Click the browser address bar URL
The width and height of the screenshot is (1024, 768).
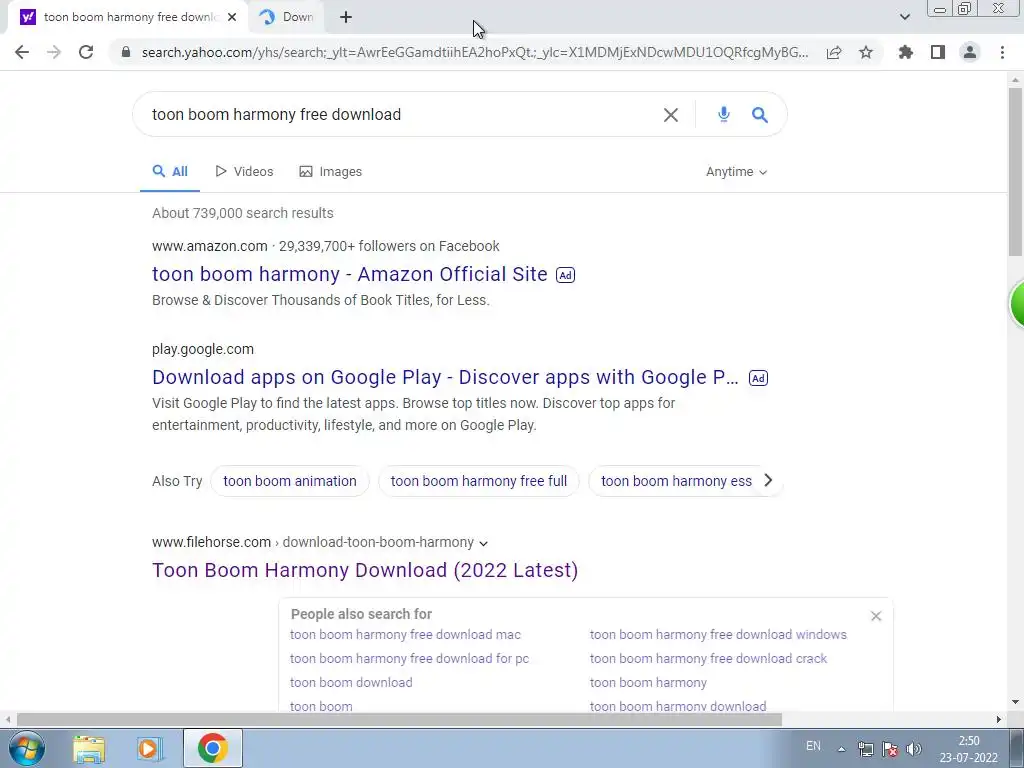(x=475, y=52)
